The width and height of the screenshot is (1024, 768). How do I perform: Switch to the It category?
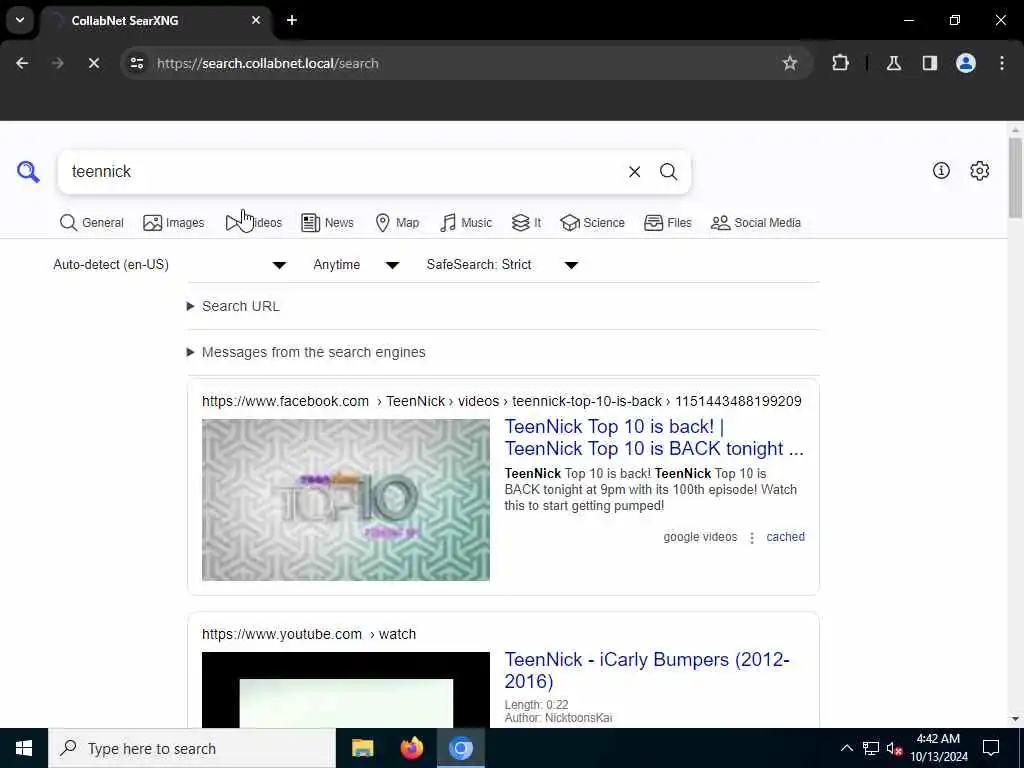click(526, 223)
